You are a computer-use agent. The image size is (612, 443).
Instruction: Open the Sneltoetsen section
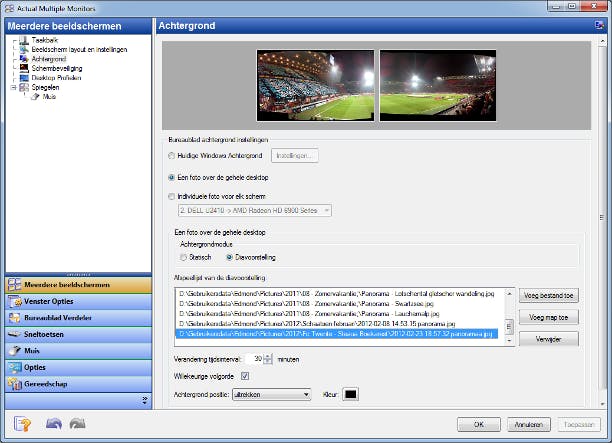(78, 334)
